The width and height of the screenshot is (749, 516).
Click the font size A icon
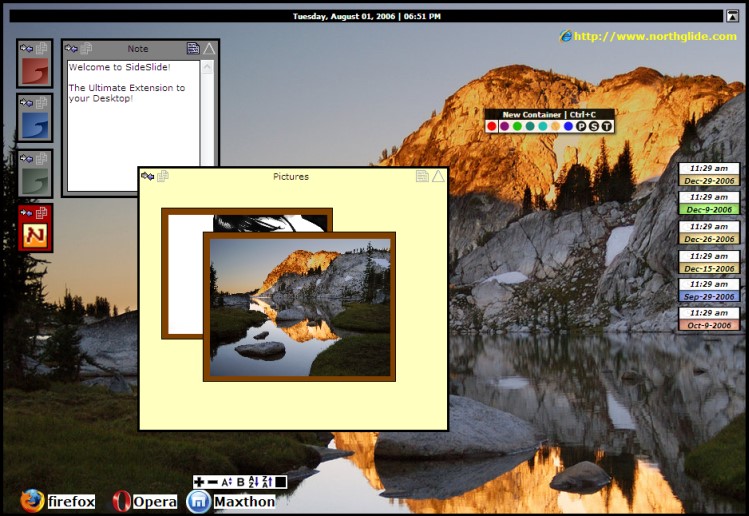(x=226, y=482)
